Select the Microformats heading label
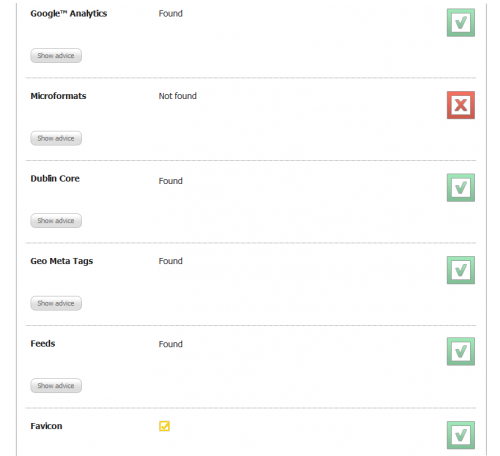500x456 pixels. click(58, 96)
